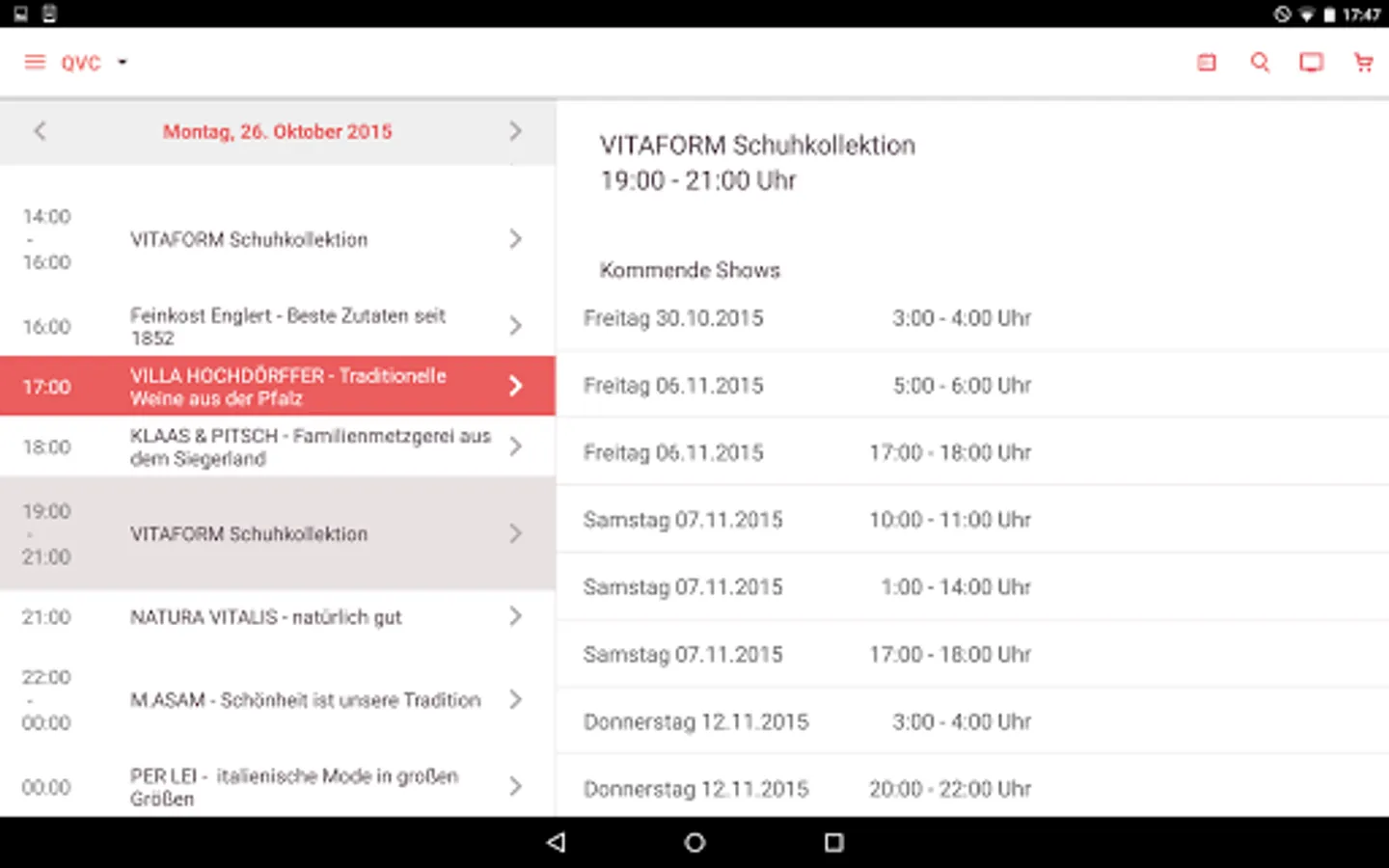
Task: Open PER LEI italienische Mode show
Action: 278,787
